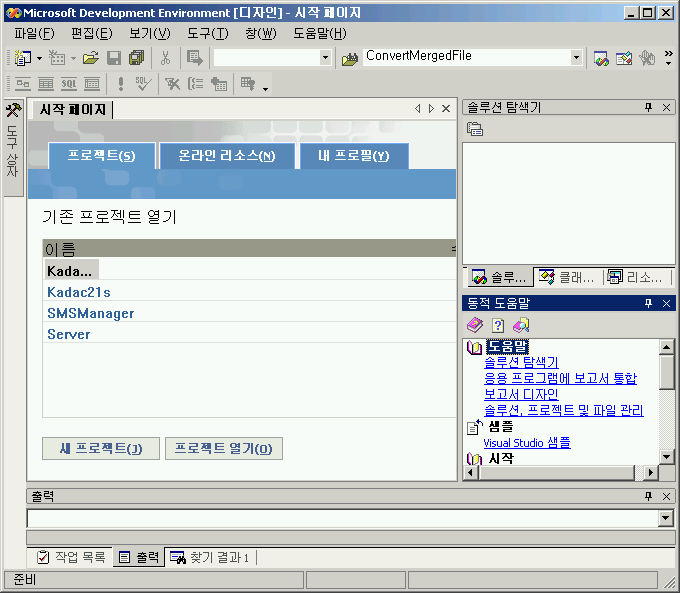The height and width of the screenshot is (593, 680).
Task: Select the 작업 목록 bottom tab
Action: (72, 557)
